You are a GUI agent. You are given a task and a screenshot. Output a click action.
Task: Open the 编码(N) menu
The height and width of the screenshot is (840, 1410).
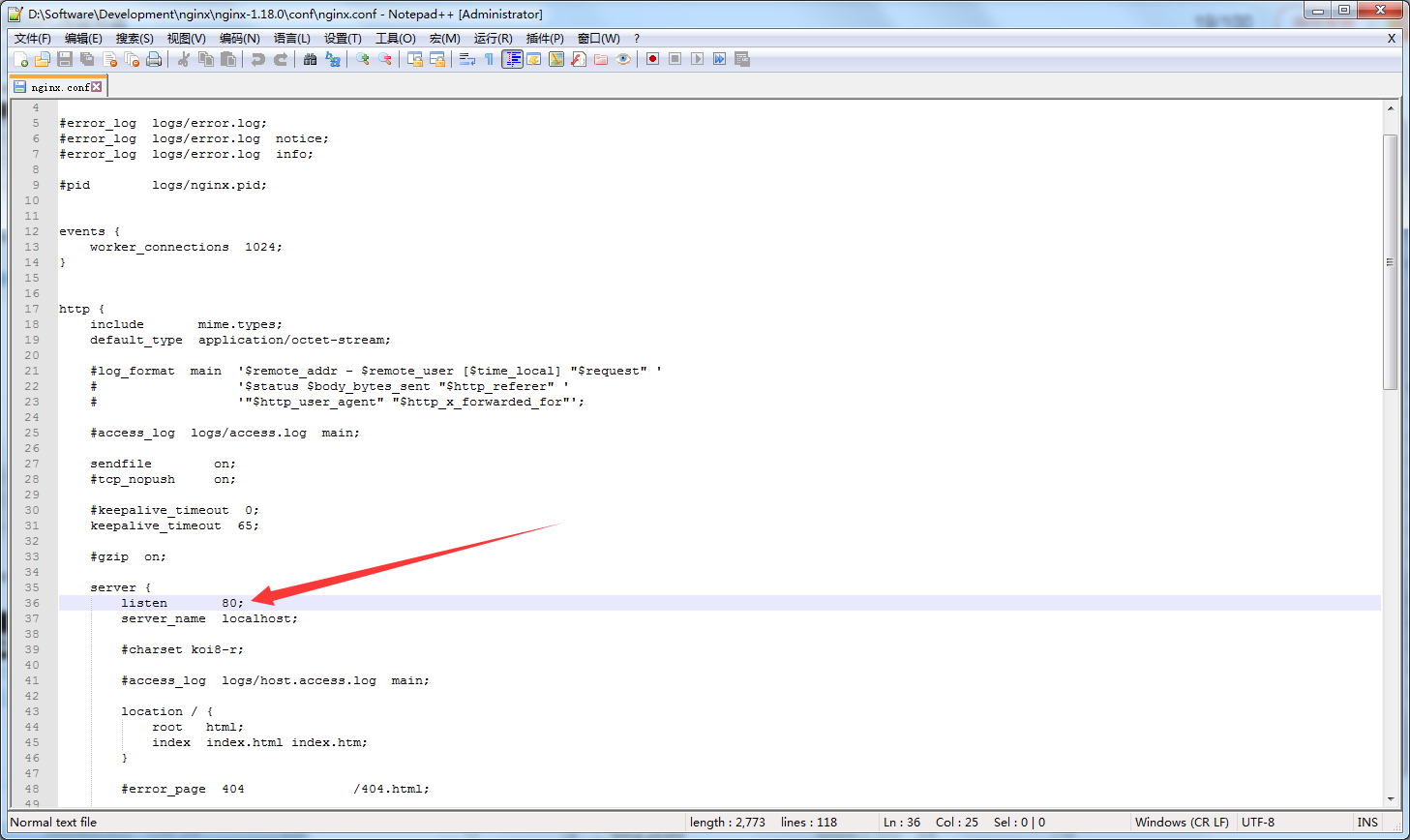click(x=239, y=39)
